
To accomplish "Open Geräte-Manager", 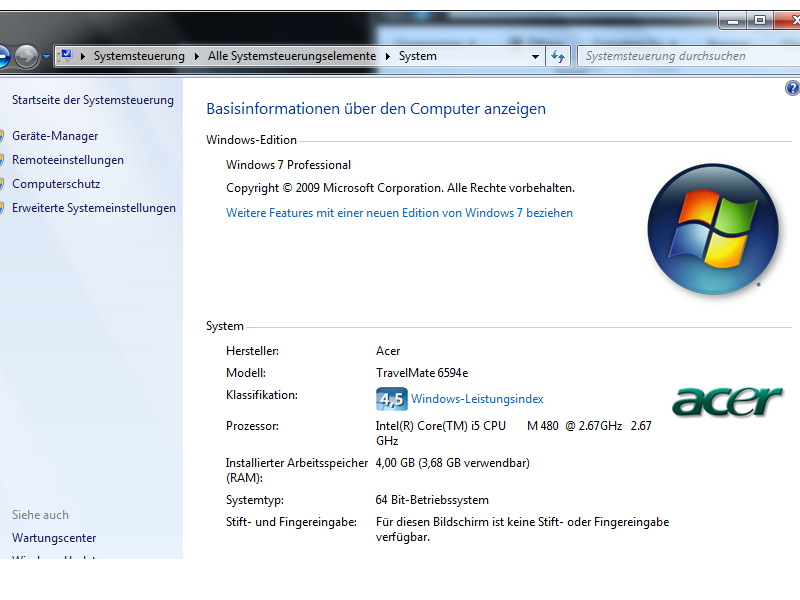I will (55, 136).
